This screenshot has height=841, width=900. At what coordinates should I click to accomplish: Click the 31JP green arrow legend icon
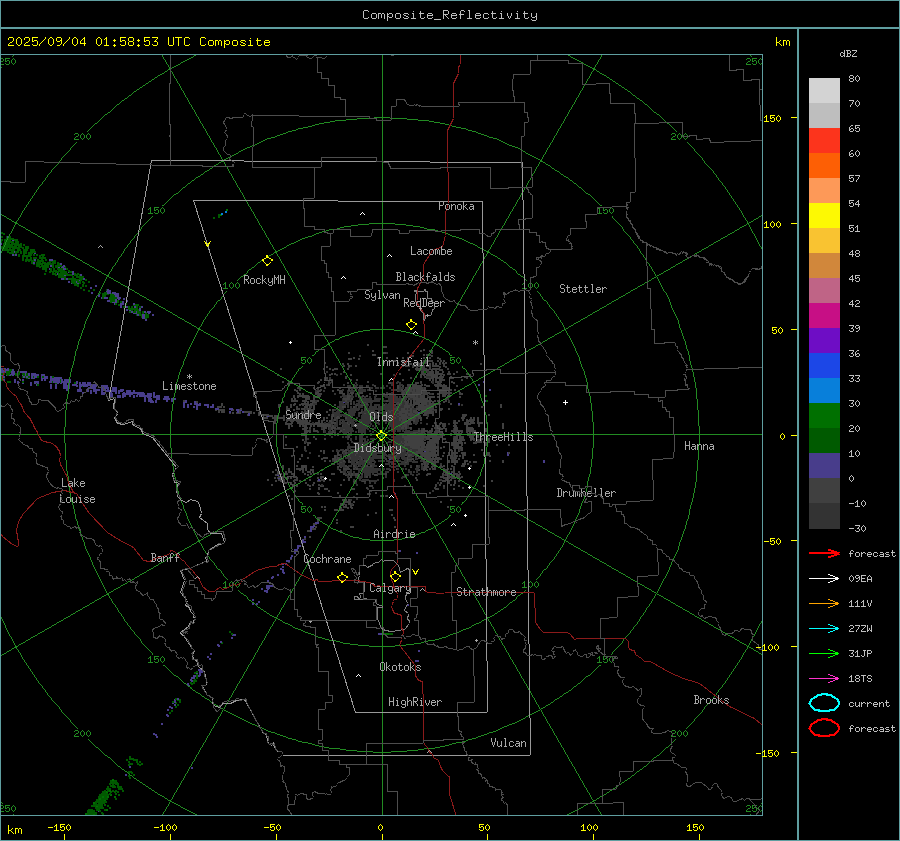[x=824, y=653]
